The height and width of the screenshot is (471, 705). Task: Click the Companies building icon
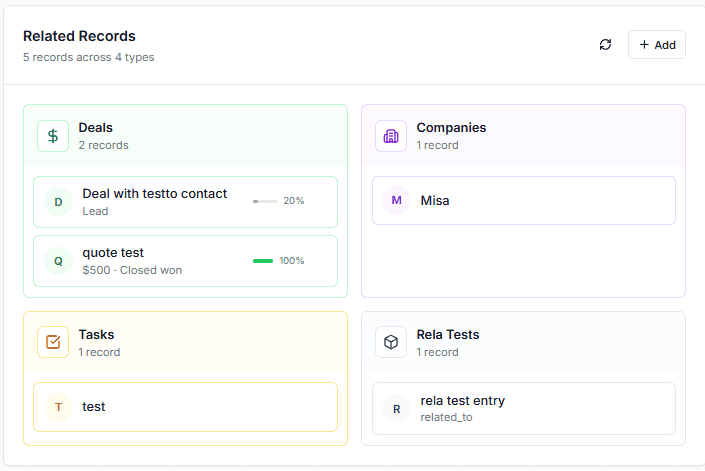(x=391, y=136)
